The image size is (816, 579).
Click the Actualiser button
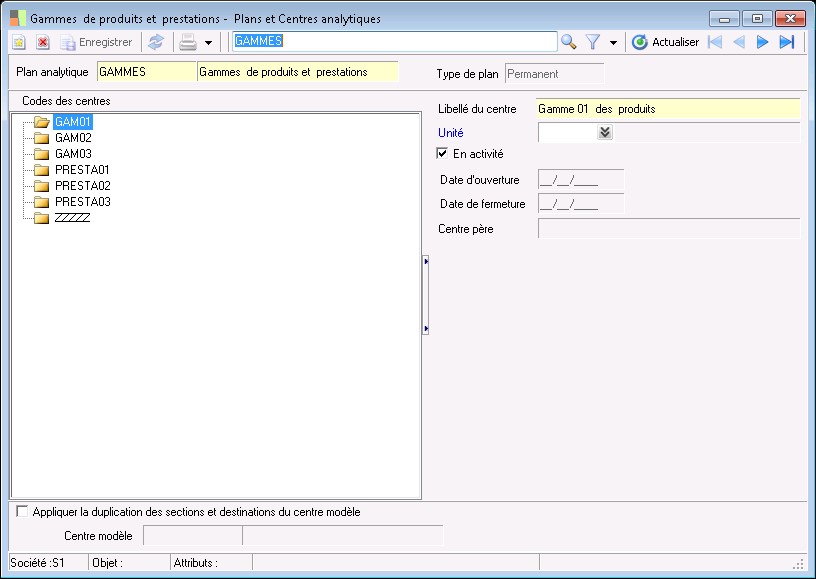[x=666, y=42]
